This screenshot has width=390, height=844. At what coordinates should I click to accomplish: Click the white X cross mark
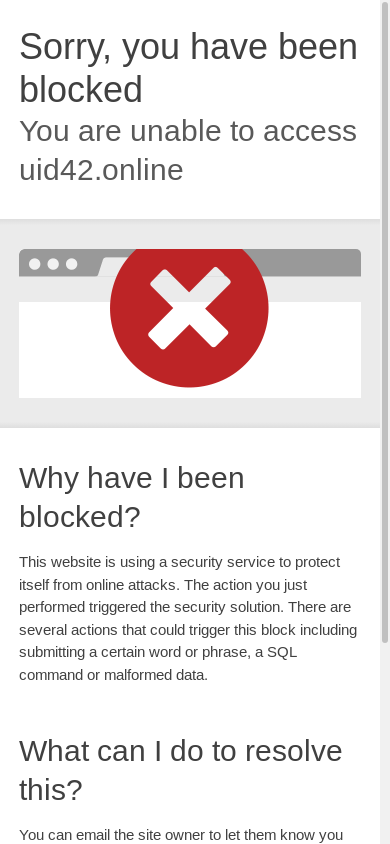coord(189,308)
